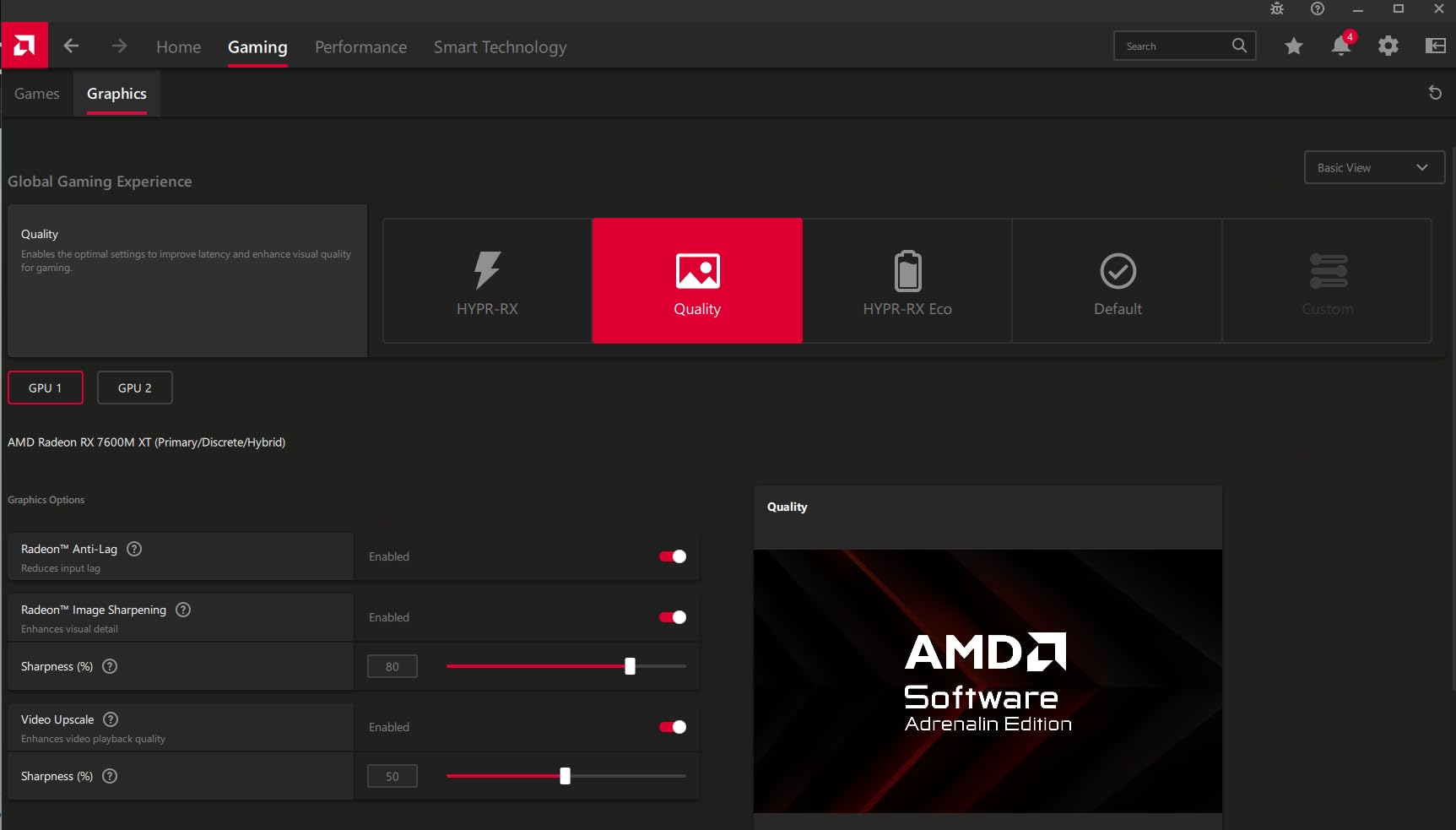Open favorites star icon
1456x830 pixels.
click(x=1294, y=46)
